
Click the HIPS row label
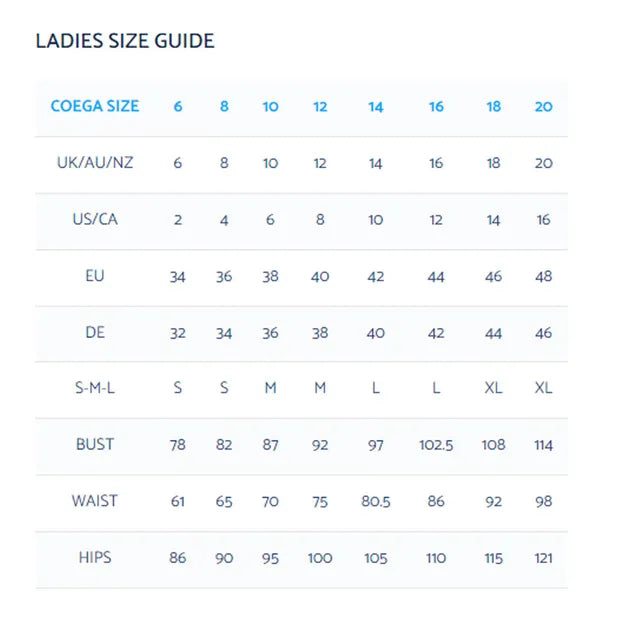[x=95, y=557]
